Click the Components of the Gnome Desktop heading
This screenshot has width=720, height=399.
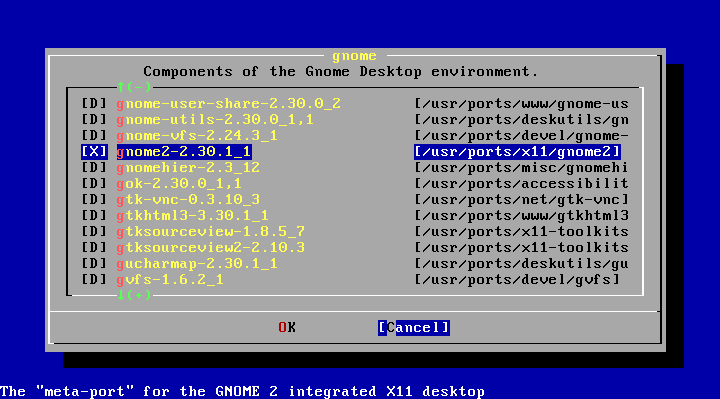tap(341, 72)
